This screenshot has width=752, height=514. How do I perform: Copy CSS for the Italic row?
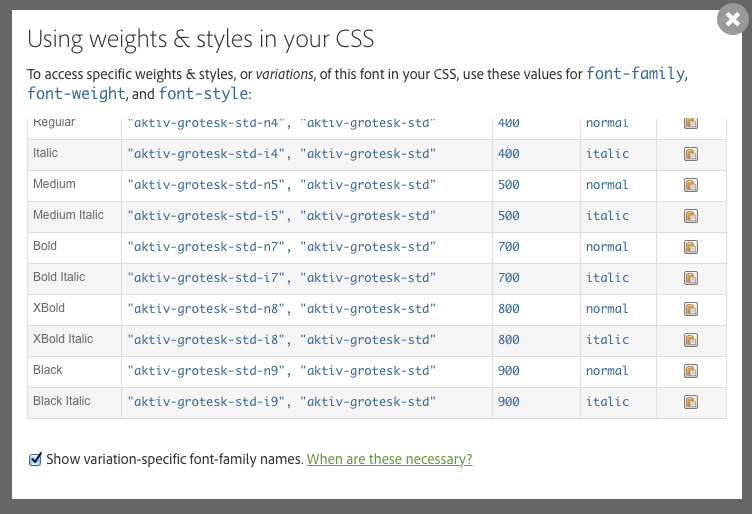click(x=691, y=154)
